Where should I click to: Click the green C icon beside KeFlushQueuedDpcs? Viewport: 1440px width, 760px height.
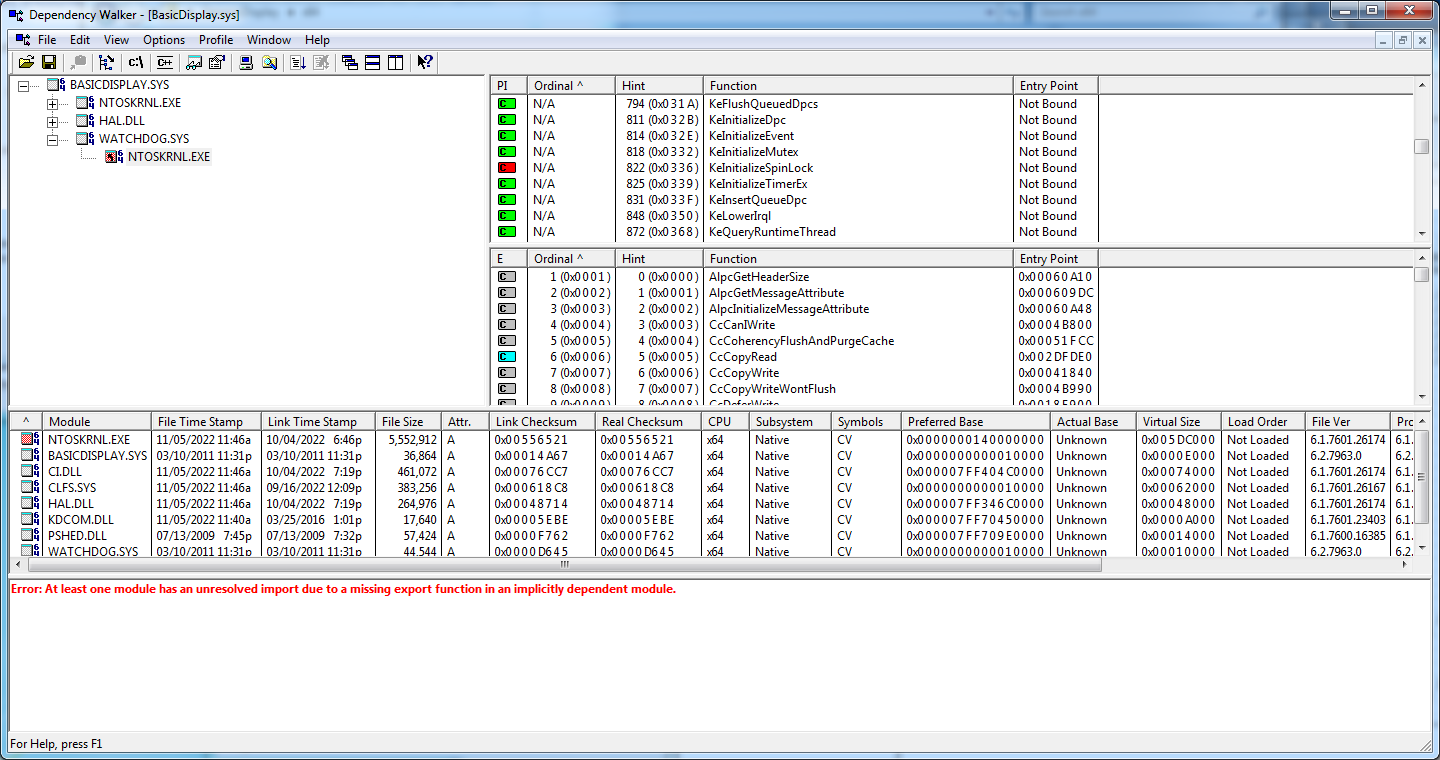click(x=507, y=104)
